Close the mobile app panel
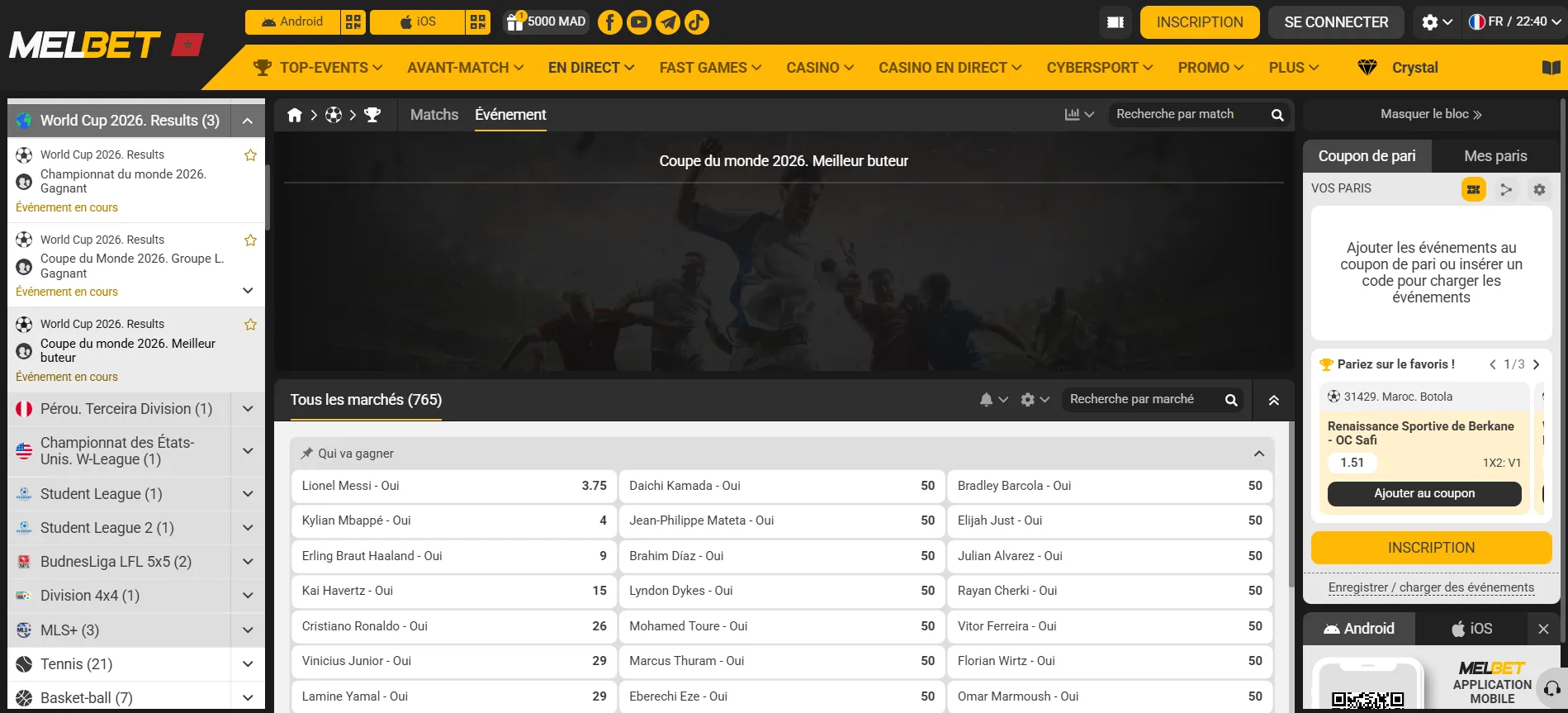Screen dimensions: 1568x713 click(x=1543, y=629)
